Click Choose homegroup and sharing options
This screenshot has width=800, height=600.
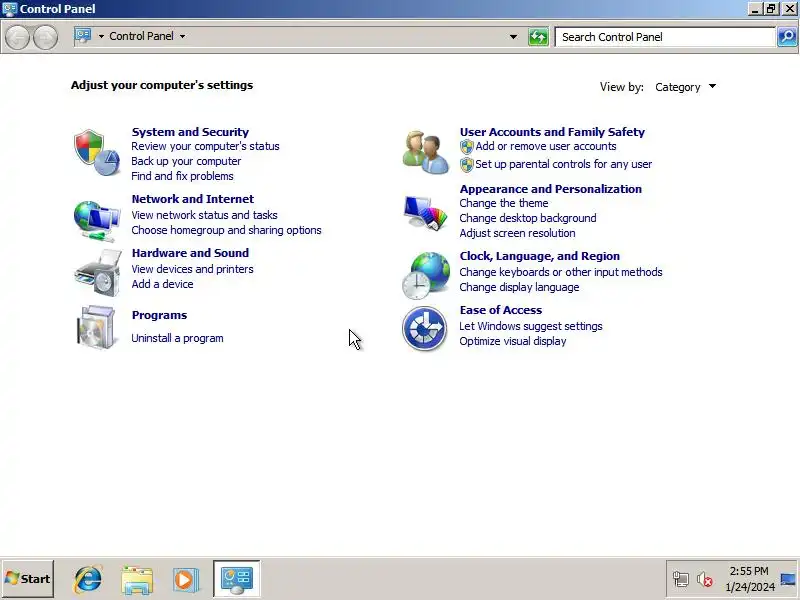point(226,230)
